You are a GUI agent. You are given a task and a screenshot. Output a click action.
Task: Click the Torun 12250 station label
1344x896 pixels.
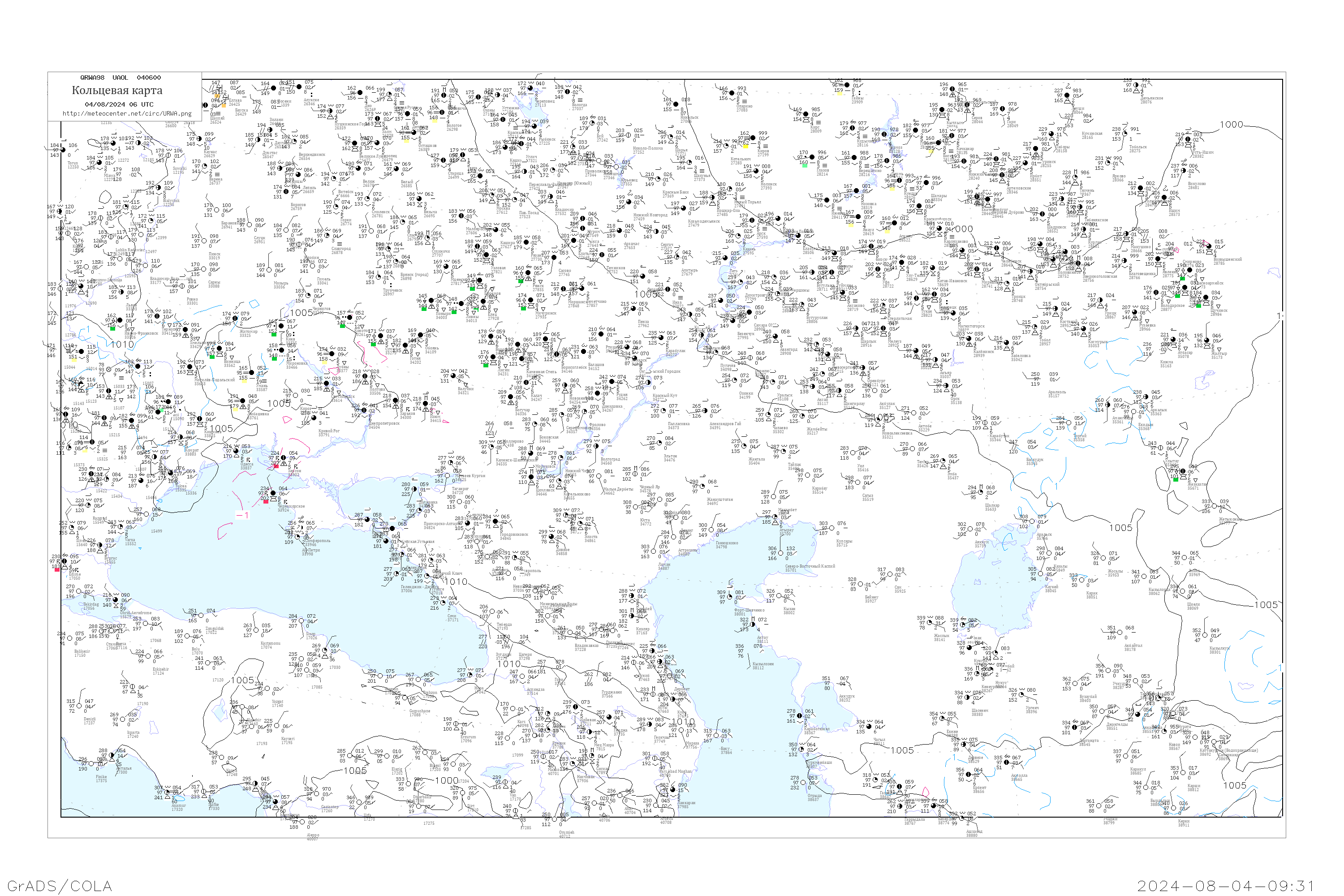(73, 164)
